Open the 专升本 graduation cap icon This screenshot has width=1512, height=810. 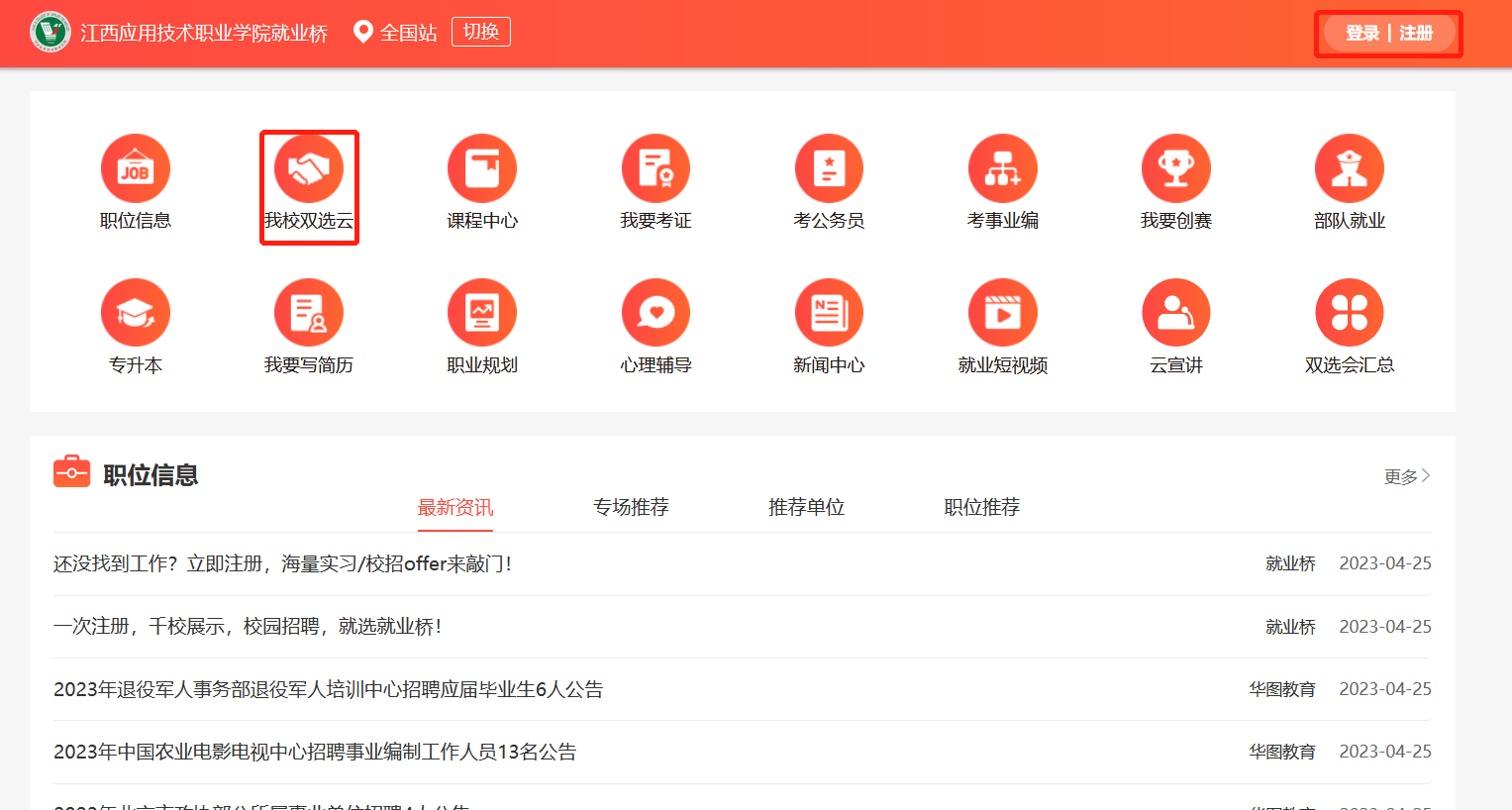point(136,313)
